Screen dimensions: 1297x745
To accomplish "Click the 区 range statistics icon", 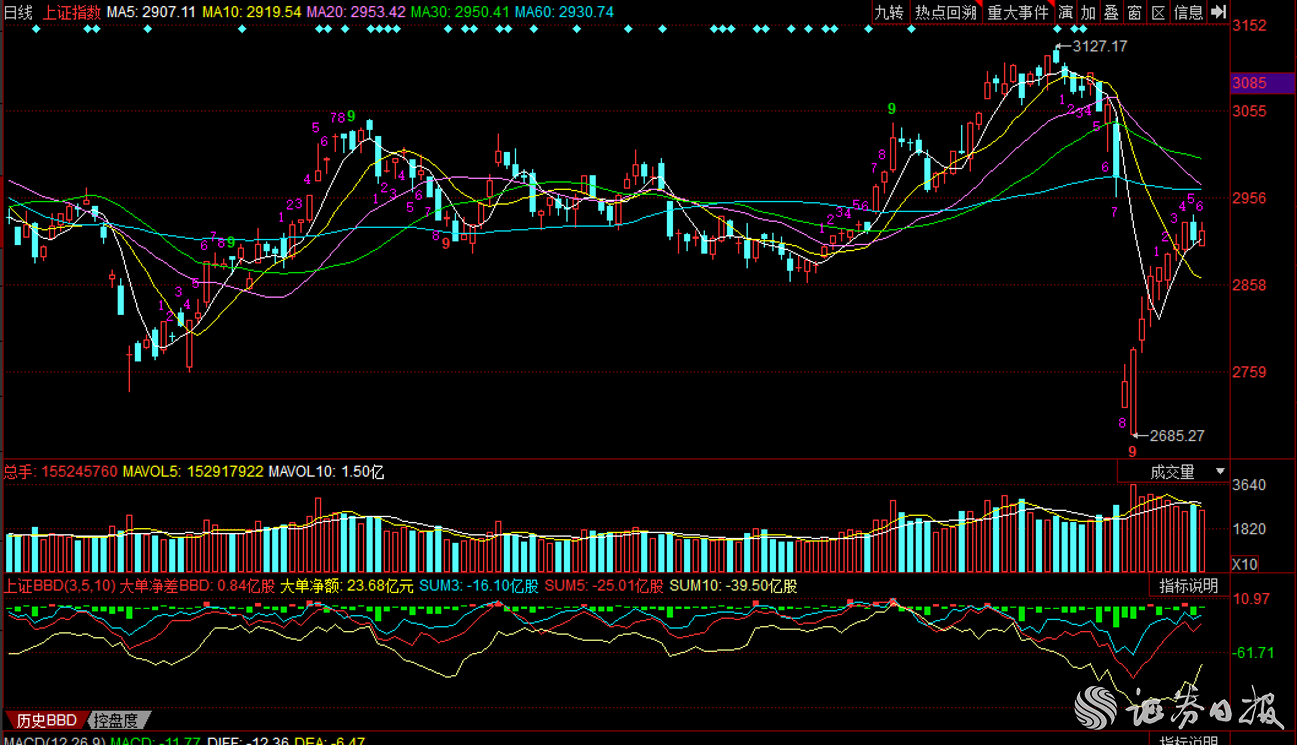I will pos(1158,12).
